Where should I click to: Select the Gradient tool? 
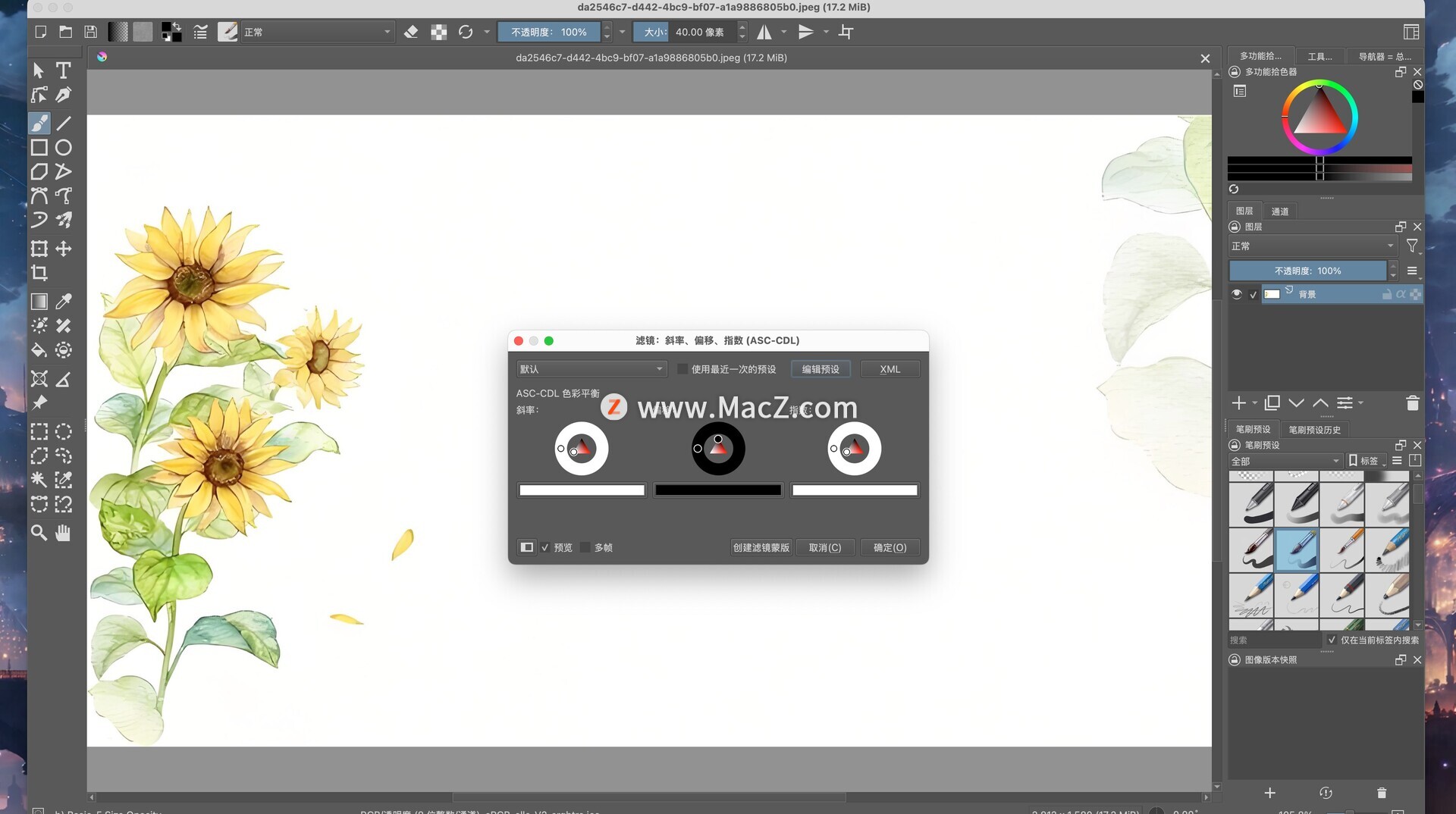[x=39, y=302]
